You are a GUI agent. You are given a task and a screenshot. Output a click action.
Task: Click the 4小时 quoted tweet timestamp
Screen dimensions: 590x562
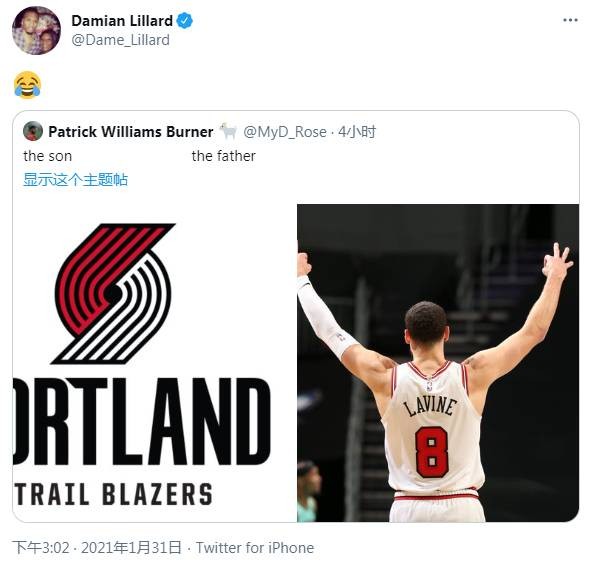click(x=357, y=132)
